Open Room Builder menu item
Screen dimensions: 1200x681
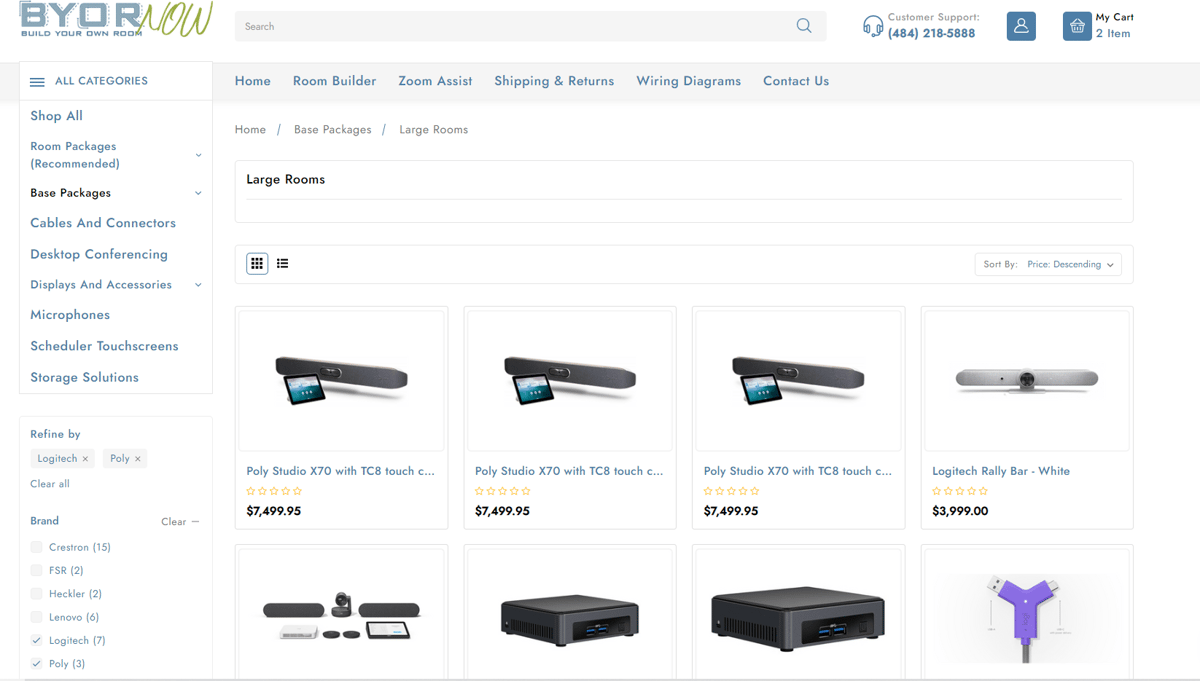[335, 81]
